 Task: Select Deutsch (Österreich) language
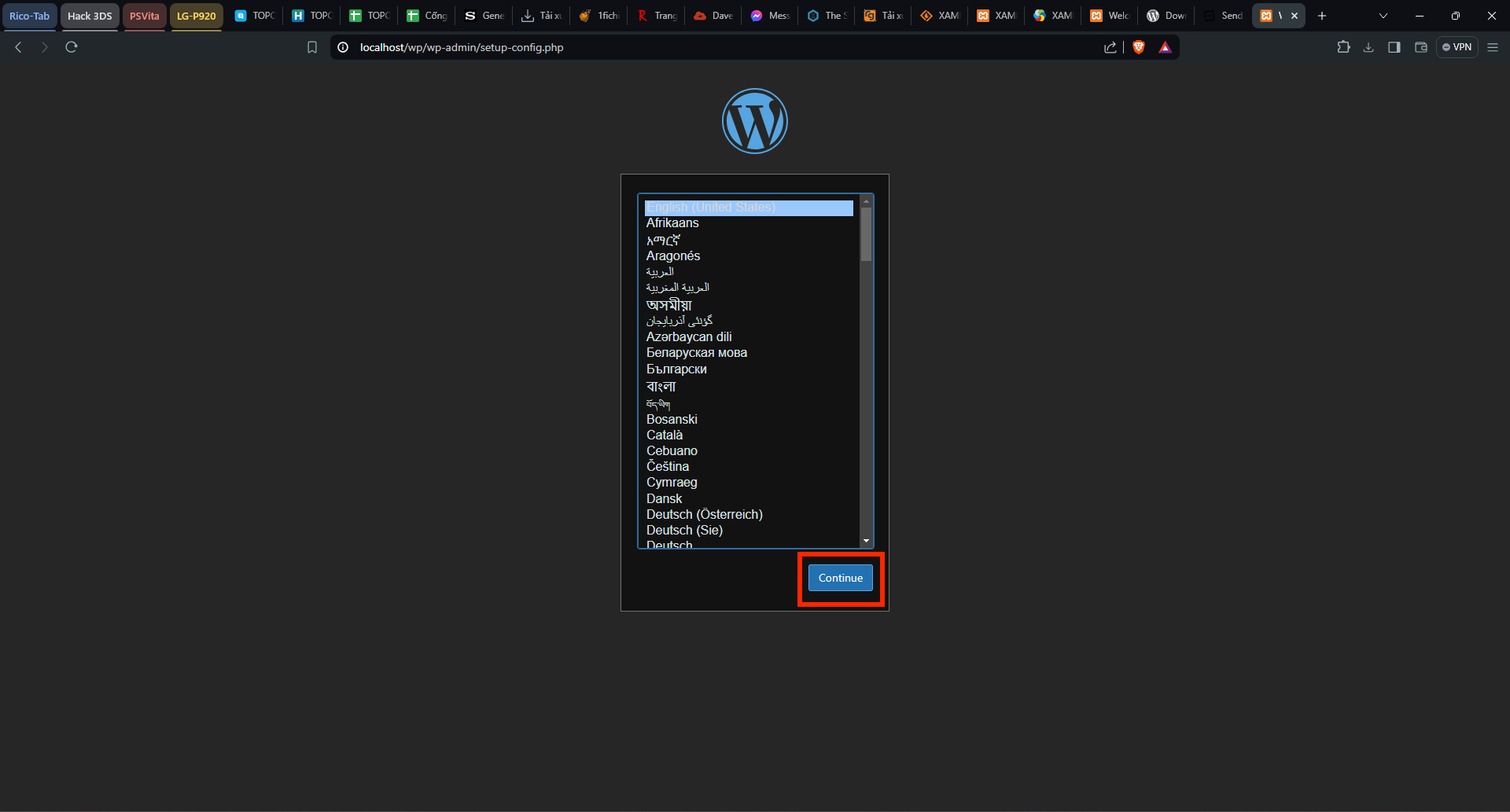click(749, 514)
